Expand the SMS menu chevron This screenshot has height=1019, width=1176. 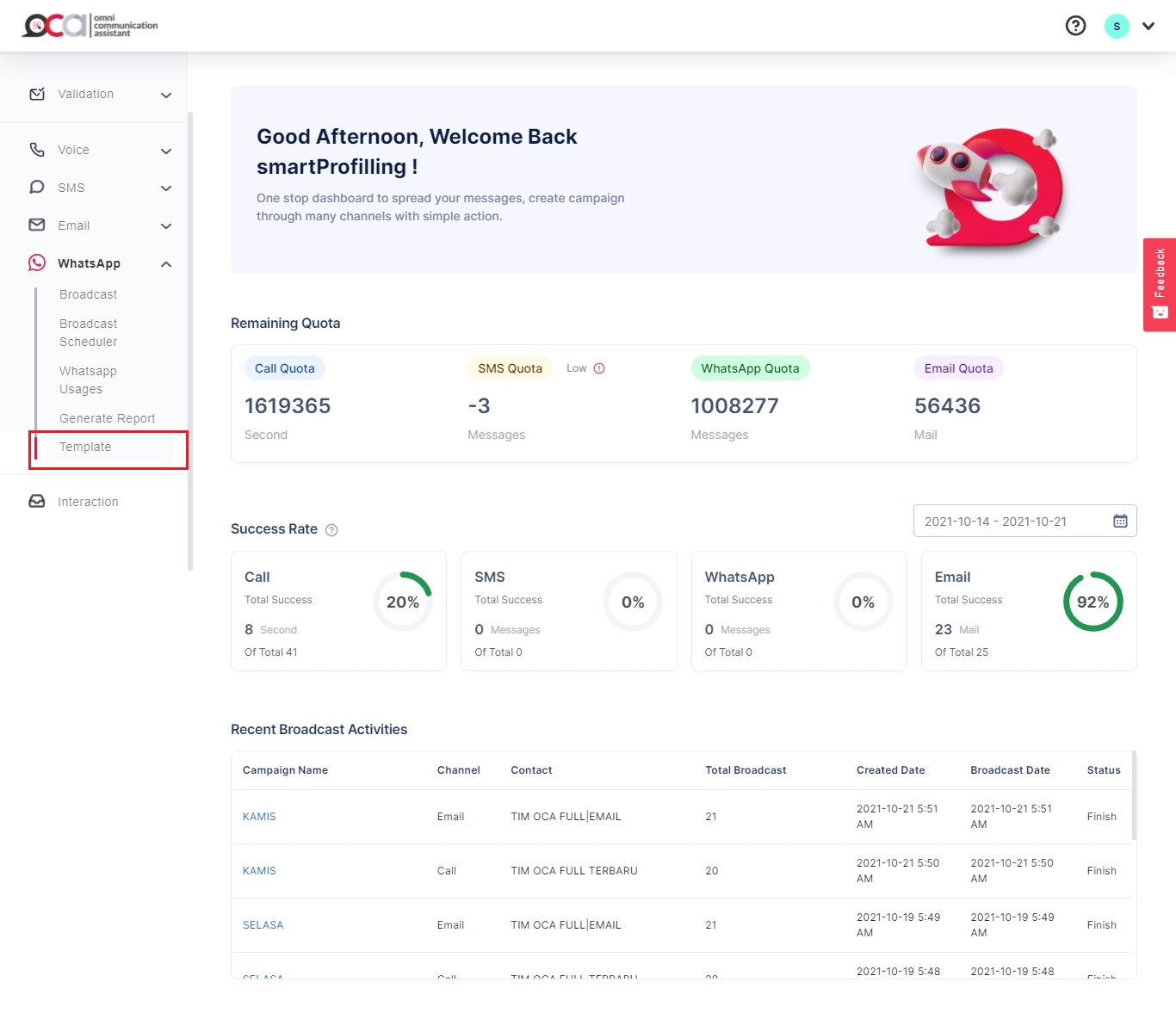(166, 188)
